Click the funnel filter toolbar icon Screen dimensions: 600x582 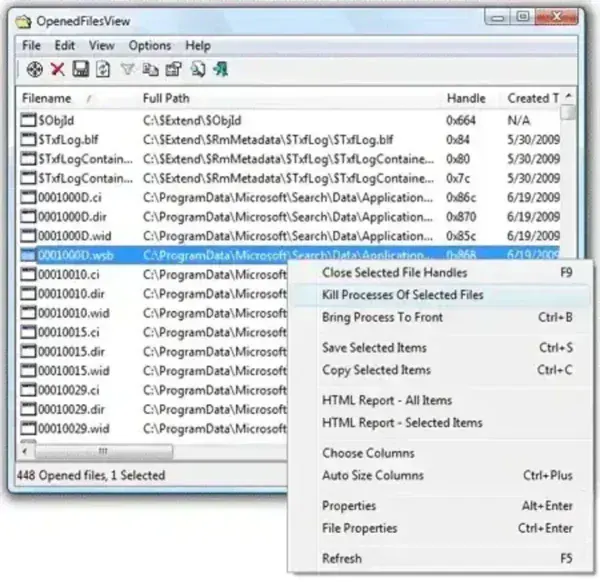click(x=127, y=69)
